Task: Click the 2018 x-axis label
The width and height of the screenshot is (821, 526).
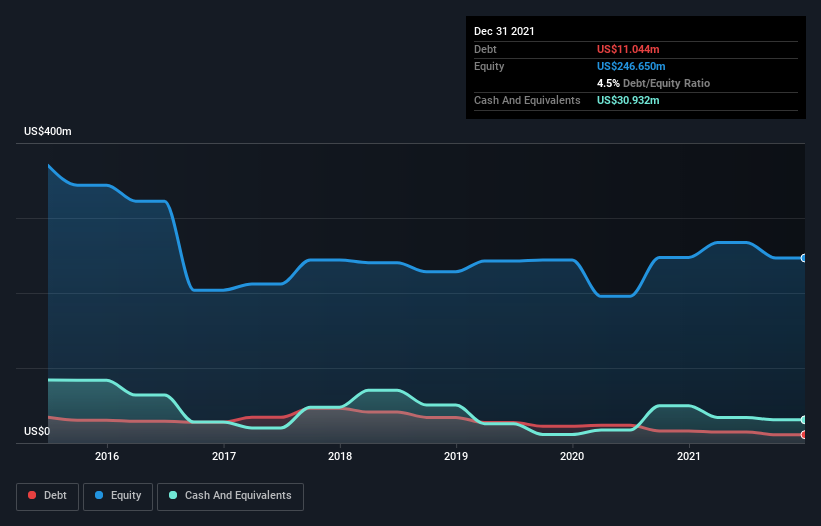Action: (x=340, y=456)
